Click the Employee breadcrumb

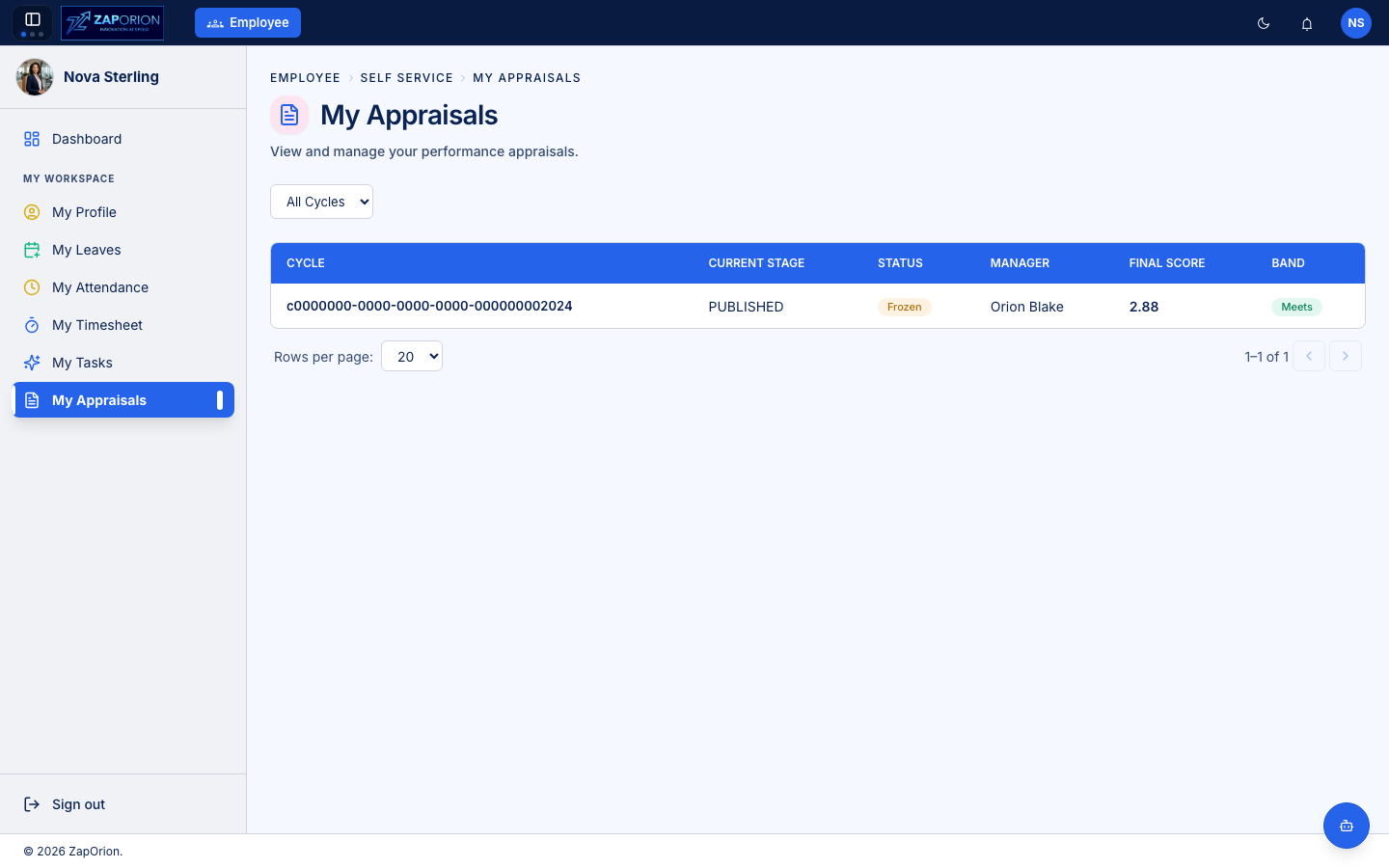tap(305, 78)
